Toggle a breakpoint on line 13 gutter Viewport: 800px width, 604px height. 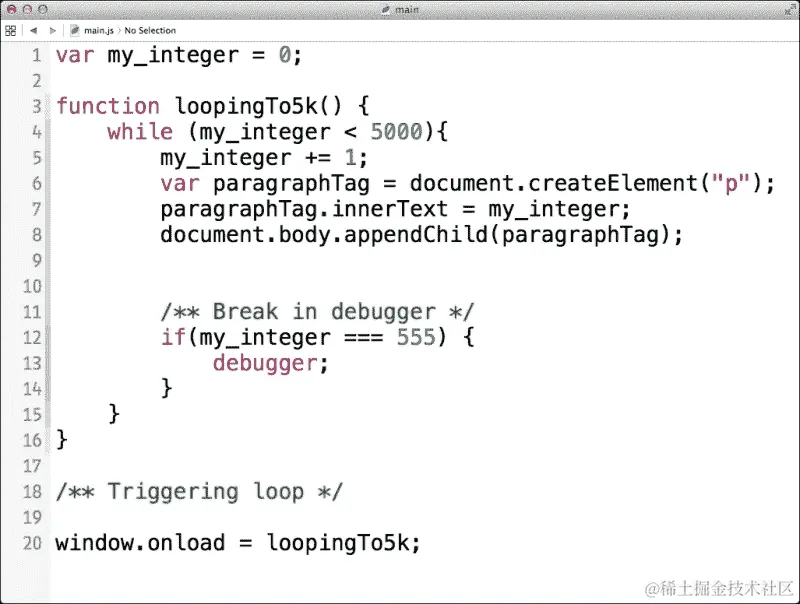(32, 363)
